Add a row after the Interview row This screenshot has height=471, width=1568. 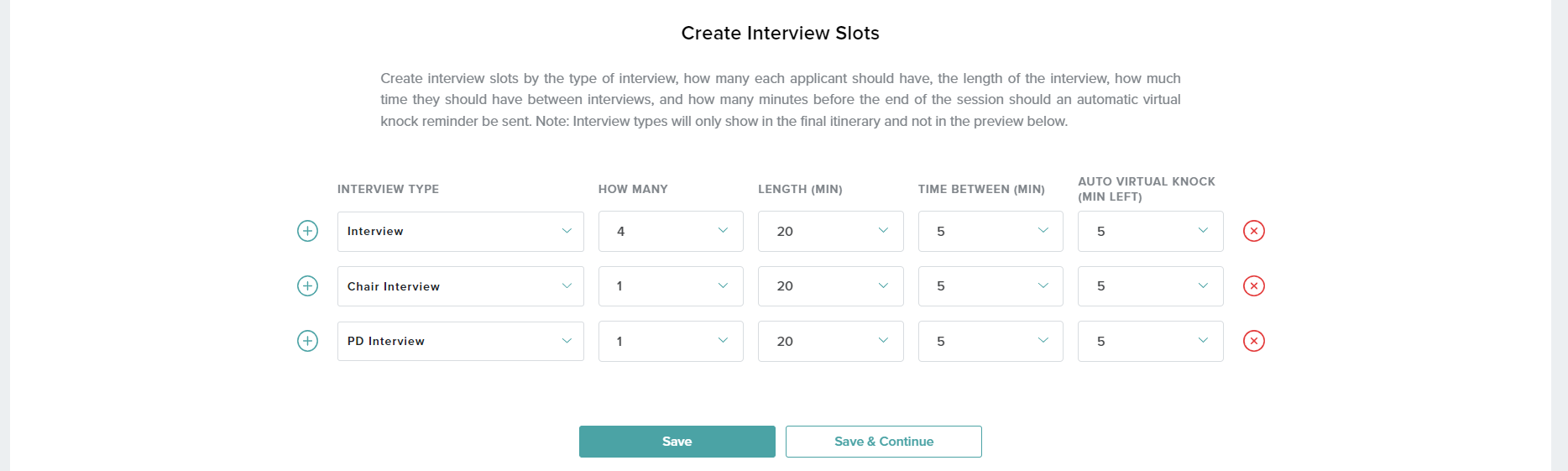pos(308,231)
